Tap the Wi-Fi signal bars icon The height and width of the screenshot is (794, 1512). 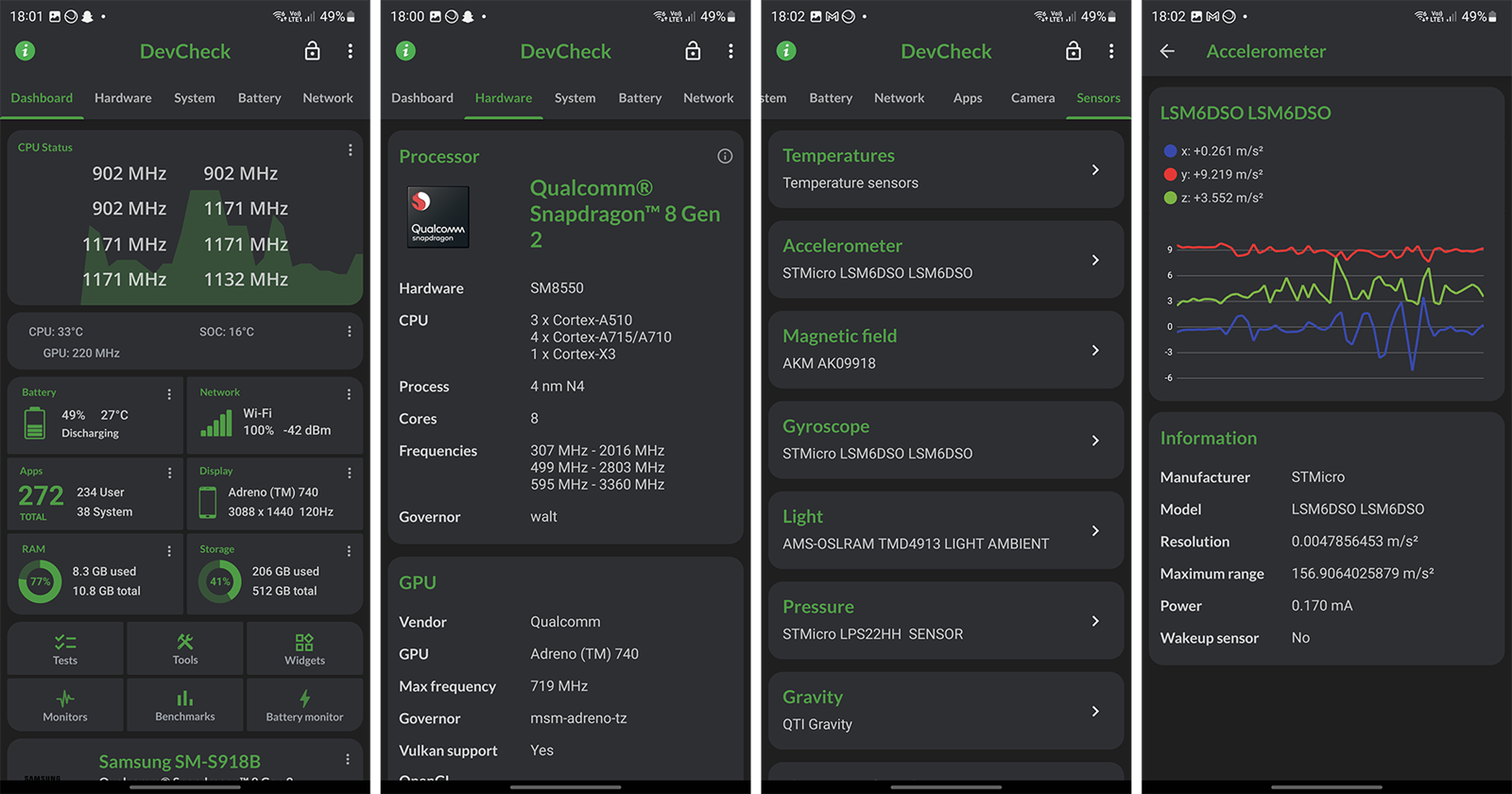(x=216, y=423)
